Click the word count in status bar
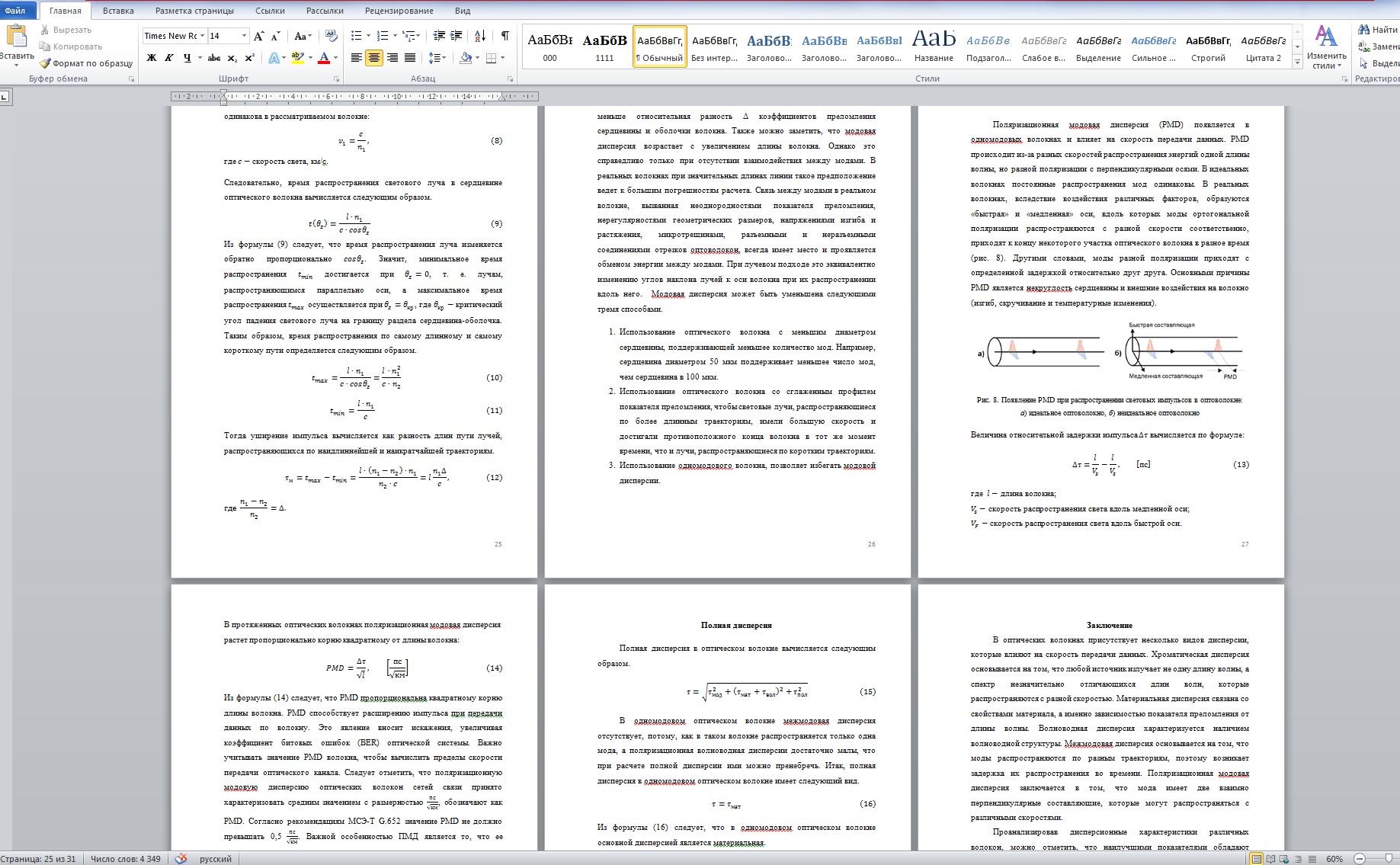Viewport: 1400px width, 865px height. (x=126, y=859)
